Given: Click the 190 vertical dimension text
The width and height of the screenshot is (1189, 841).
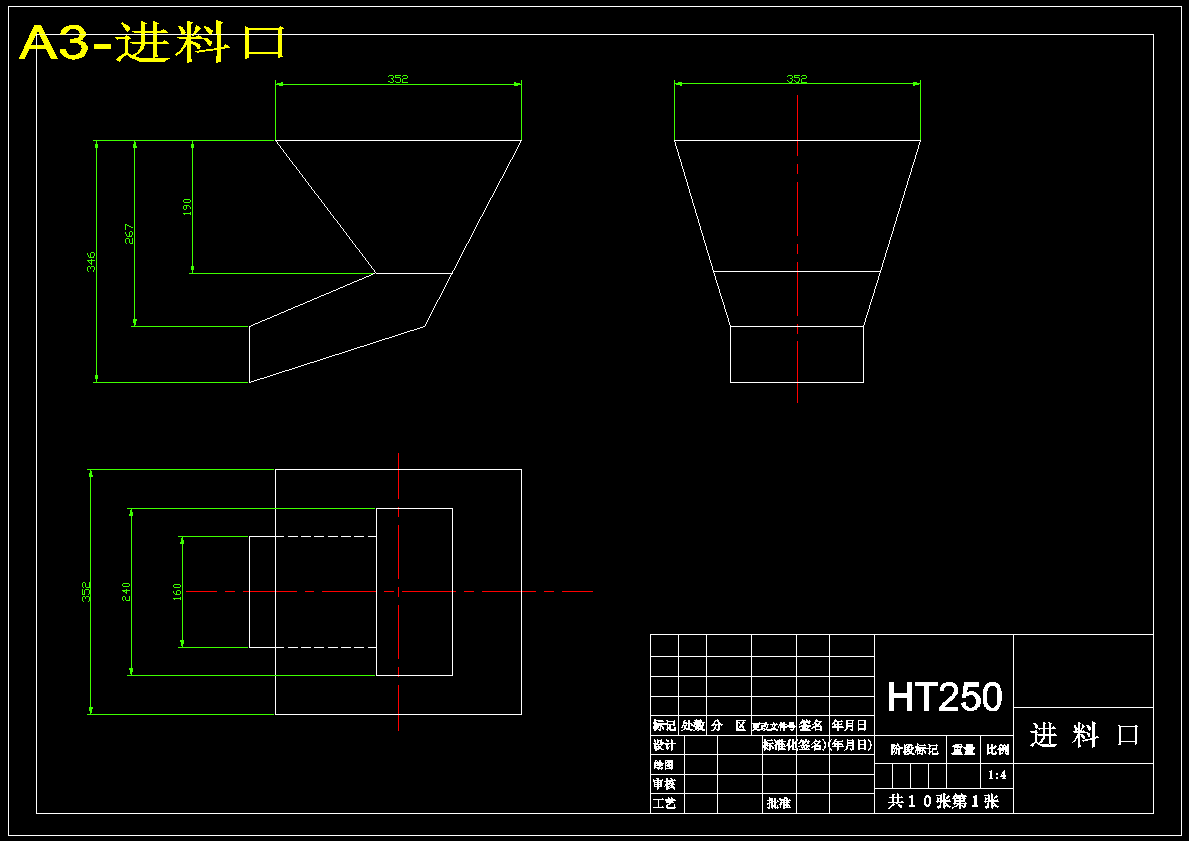Looking at the screenshot, I should point(187,206).
